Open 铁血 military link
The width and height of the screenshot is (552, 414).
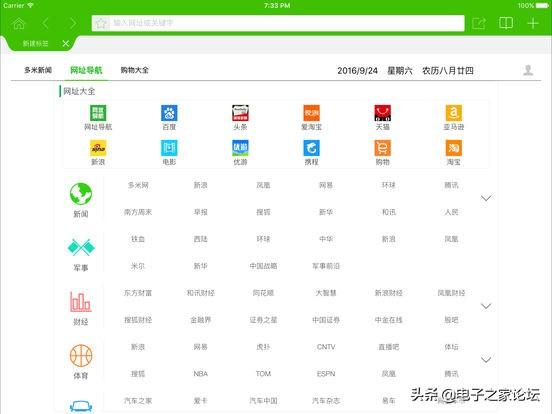click(138, 239)
